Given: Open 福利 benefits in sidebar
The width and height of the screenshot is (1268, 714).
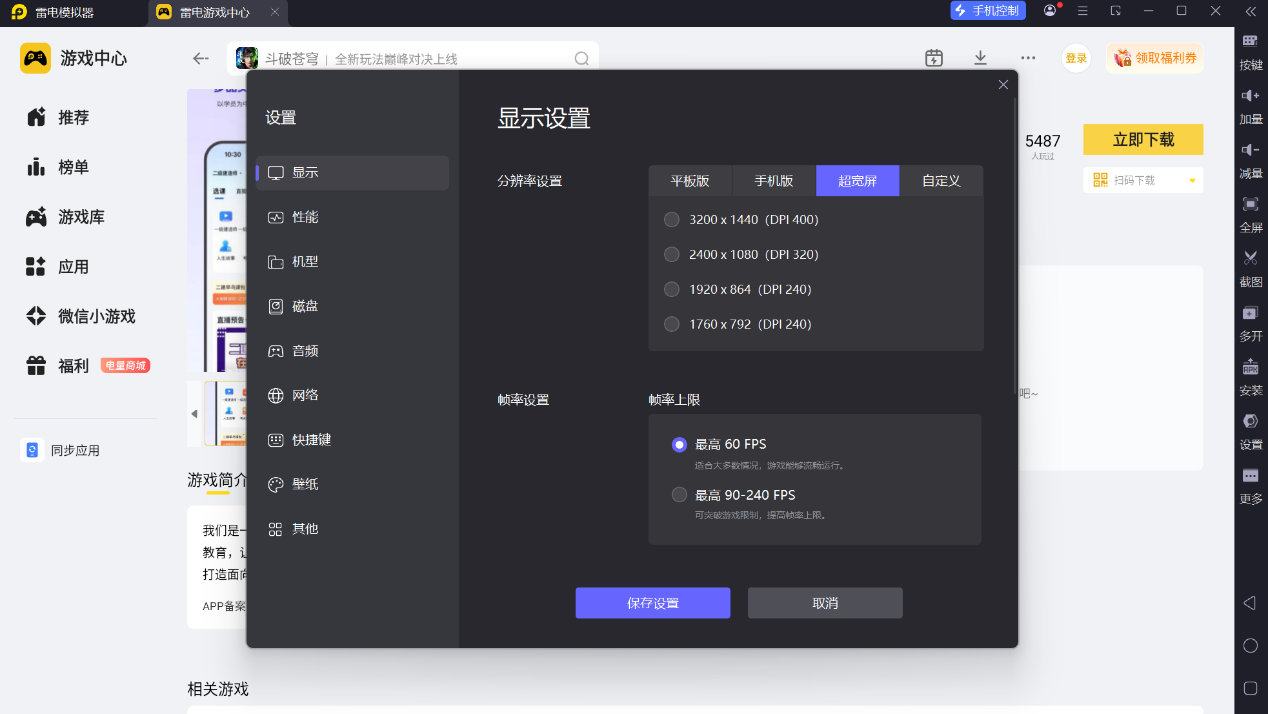Looking at the screenshot, I should tap(58, 366).
